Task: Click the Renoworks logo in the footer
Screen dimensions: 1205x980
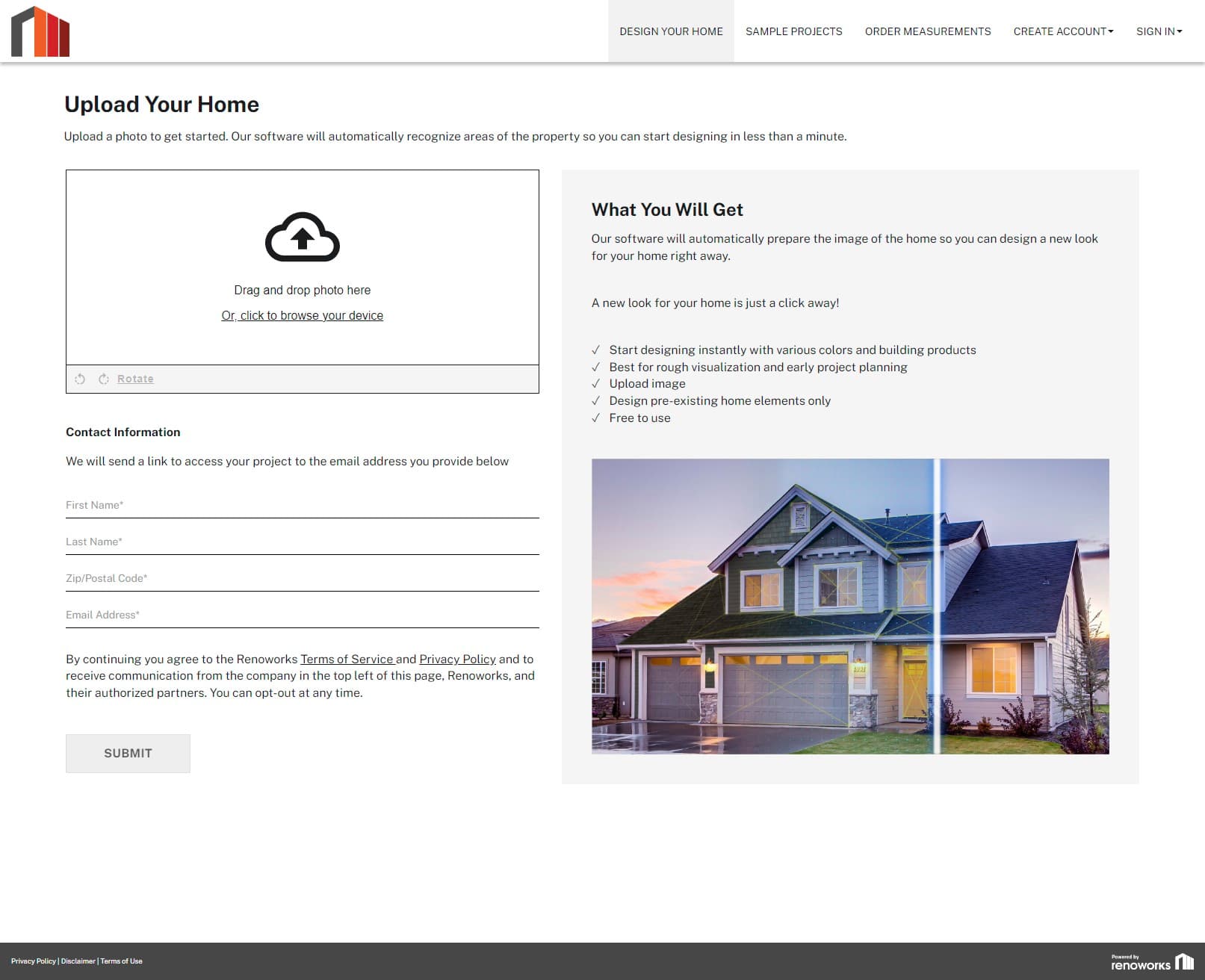Action: [x=1152, y=961]
